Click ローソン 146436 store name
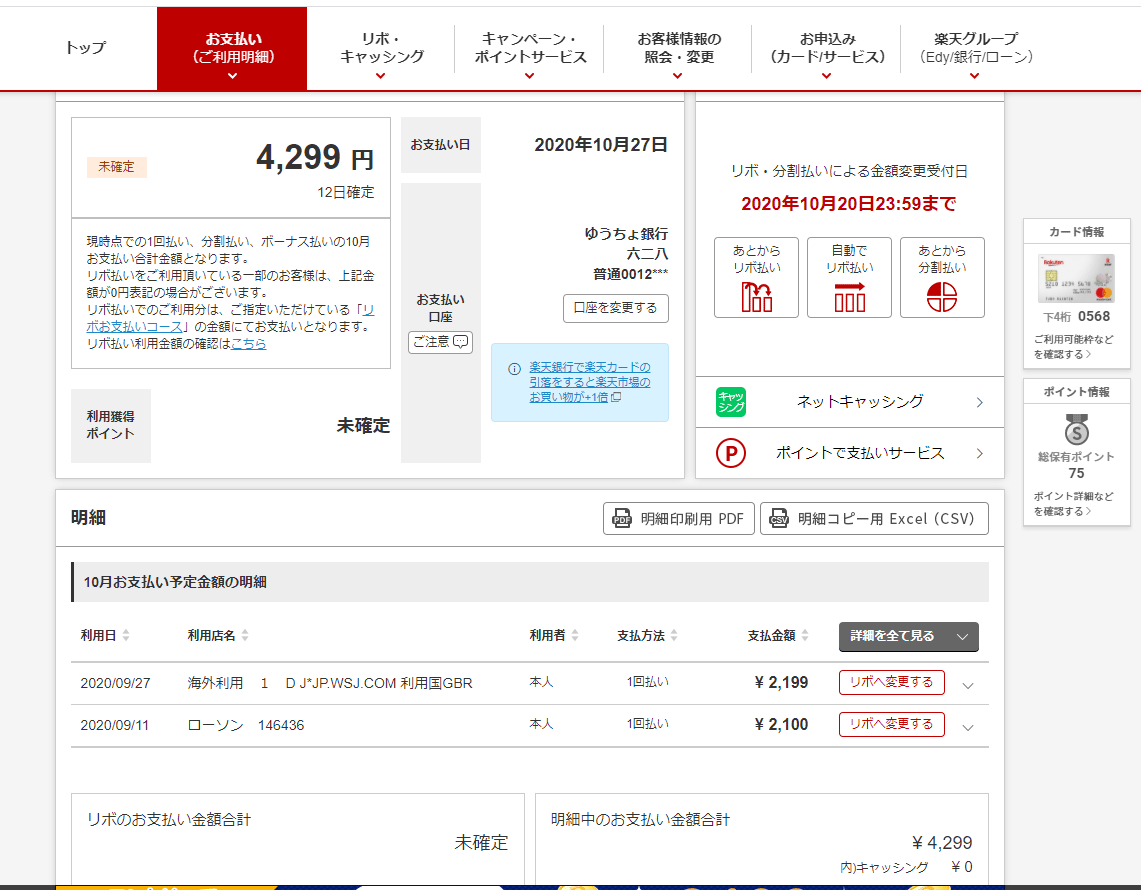1141x890 pixels. coord(246,726)
